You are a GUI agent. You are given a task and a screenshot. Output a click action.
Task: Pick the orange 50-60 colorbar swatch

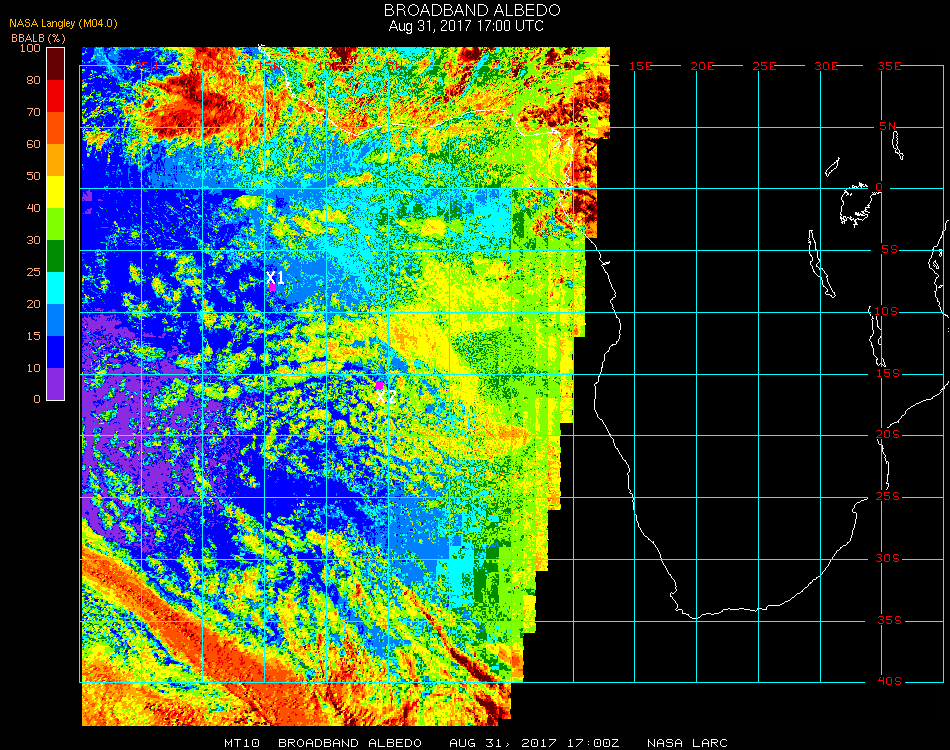pos(56,160)
